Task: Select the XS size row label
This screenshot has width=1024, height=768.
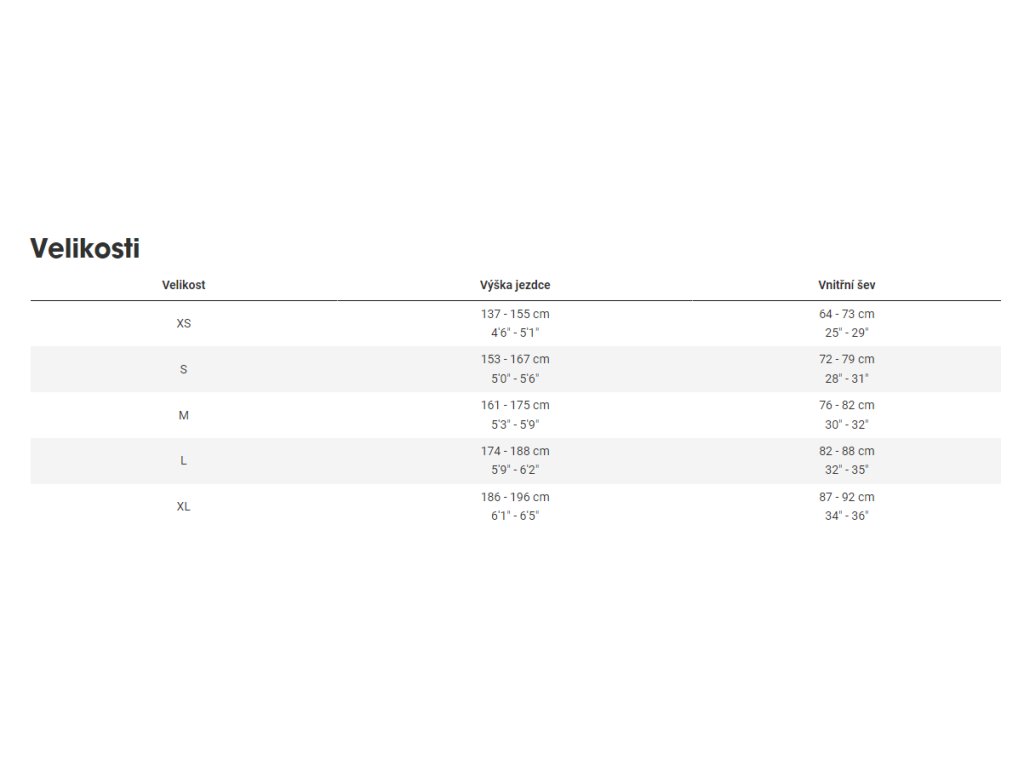Action: (184, 323)
